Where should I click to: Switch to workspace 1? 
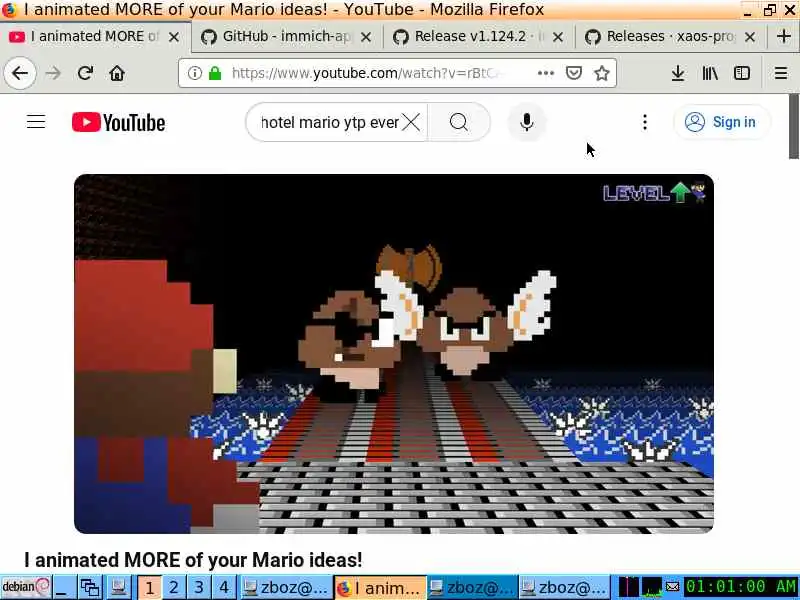149,587
